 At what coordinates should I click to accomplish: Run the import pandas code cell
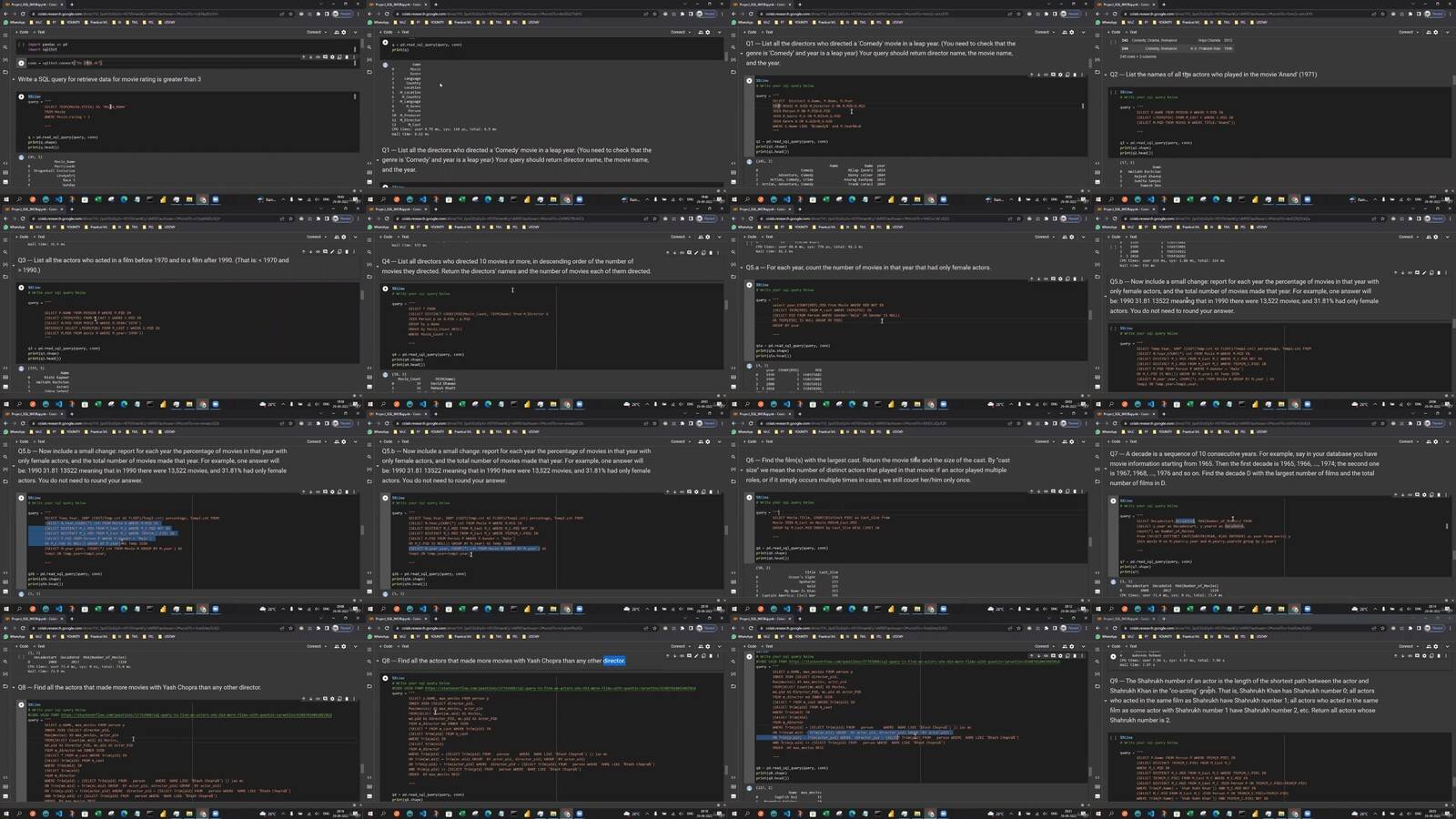[x=21, y=45]
